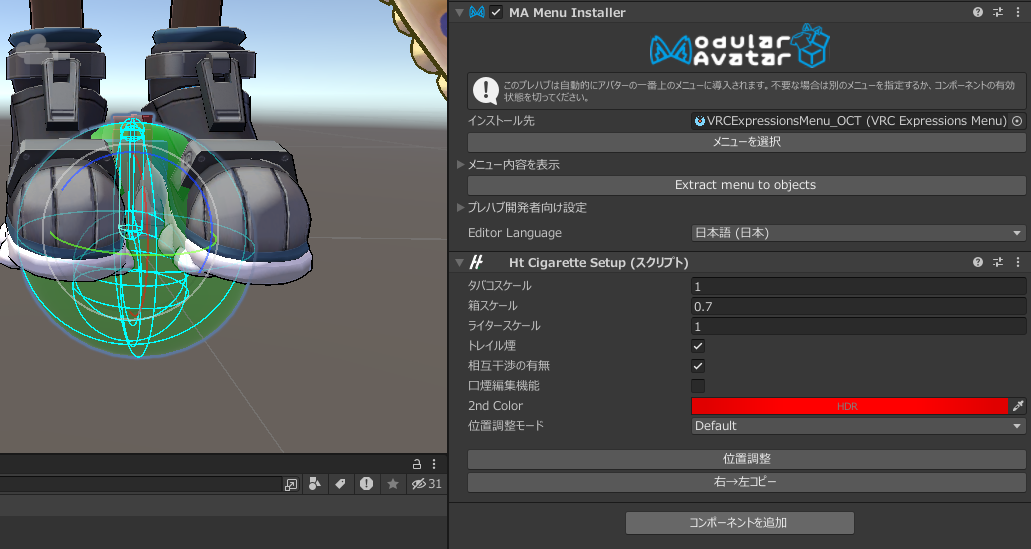Screen dimensions: 1031x549
Task: Click the コンポーネントを追加 button
Action: pyautogui.click(x=740, y=523)
